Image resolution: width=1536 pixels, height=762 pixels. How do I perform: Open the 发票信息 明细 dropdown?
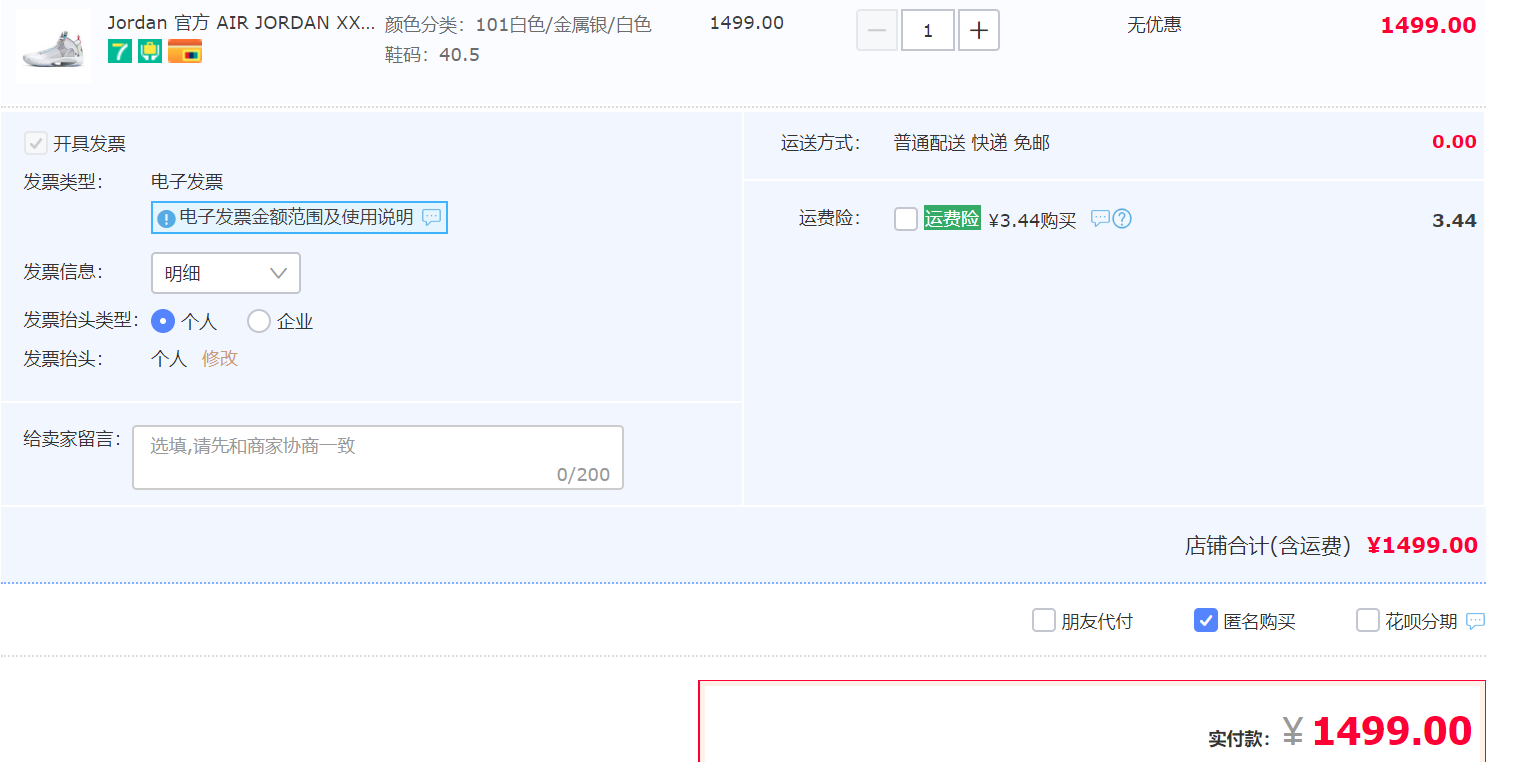pos(226,273)
